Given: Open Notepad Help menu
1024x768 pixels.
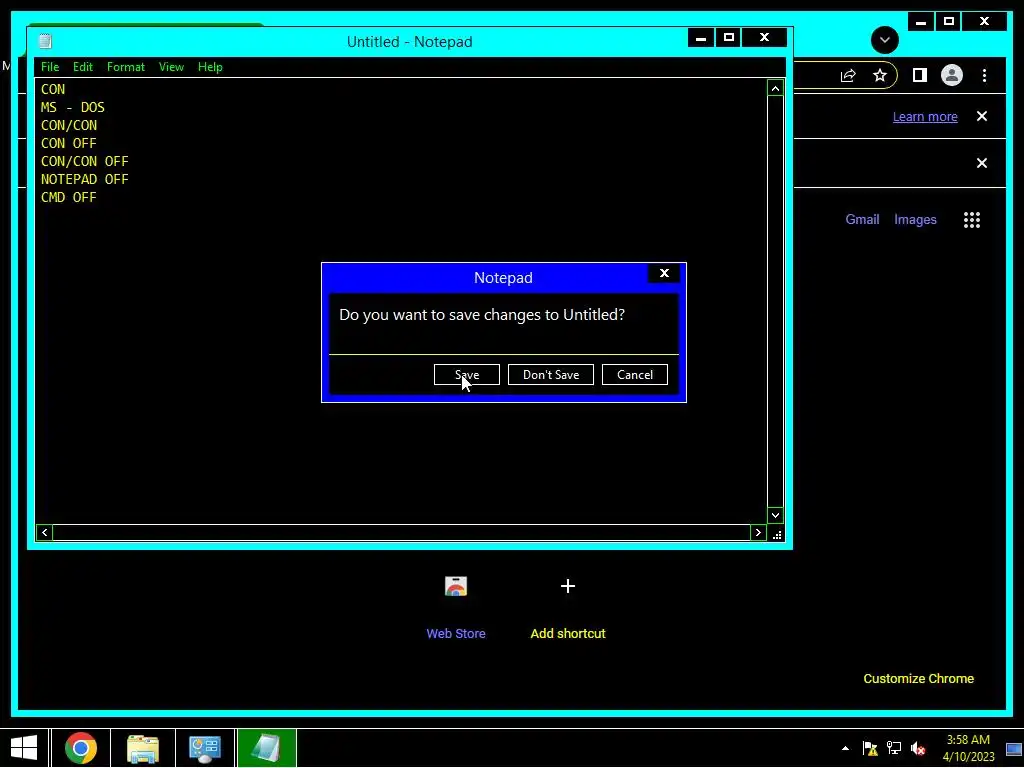Looking at the screenshot, I should [210, 67].
